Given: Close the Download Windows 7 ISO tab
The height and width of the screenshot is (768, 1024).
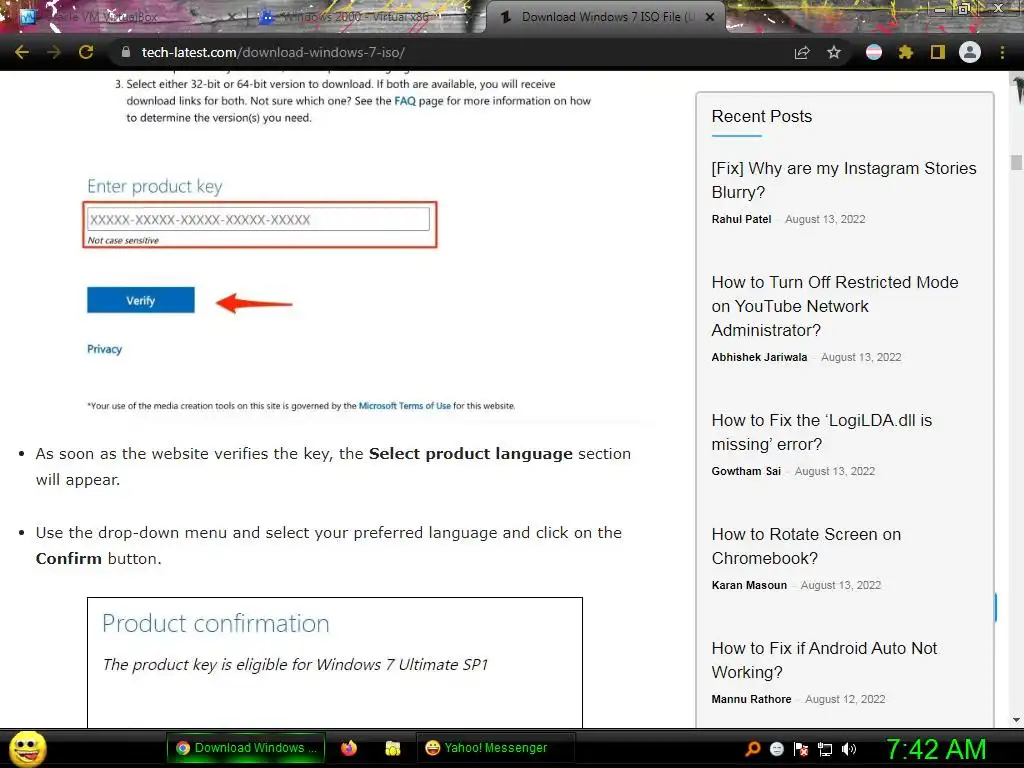Looking at the screenshot, I should (710, 17).
